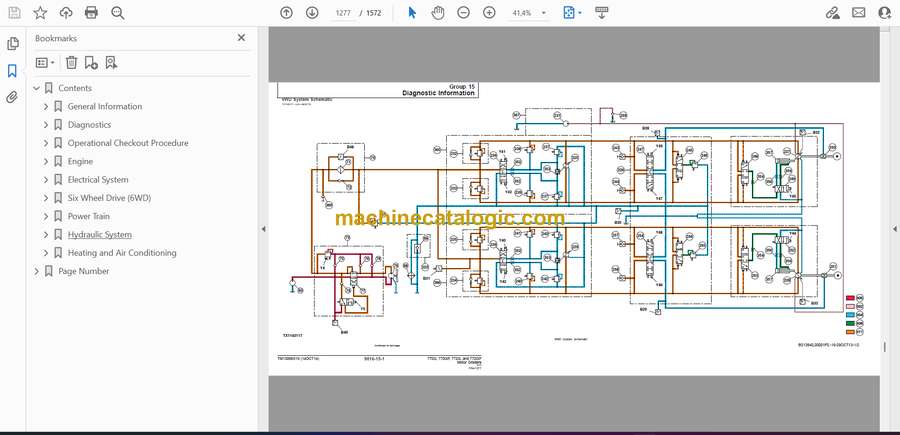Star this file as a favorite
900x435 pixels.
click(x=40, y=13)
